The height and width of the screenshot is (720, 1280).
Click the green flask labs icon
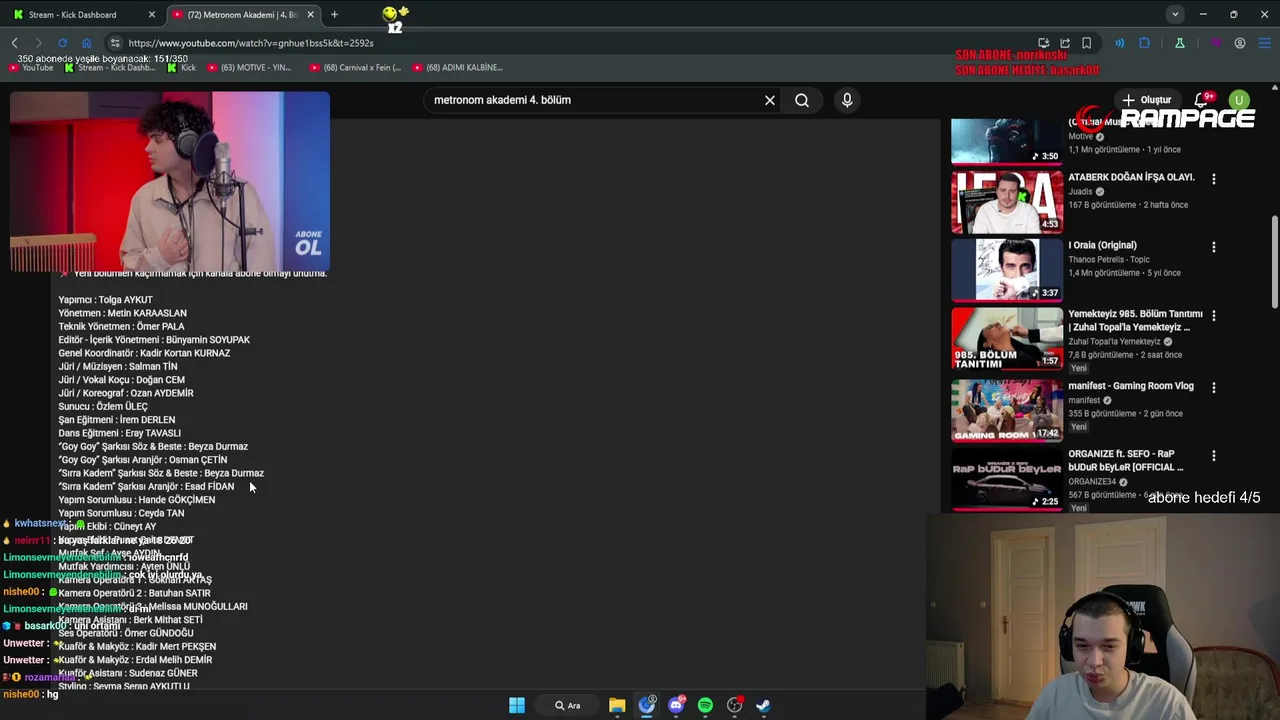pyautogui.click(x=1180, y=43)
